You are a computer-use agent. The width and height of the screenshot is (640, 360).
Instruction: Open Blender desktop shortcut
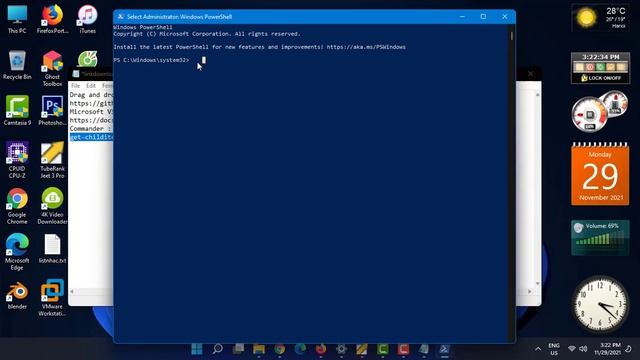pos(17,295)
